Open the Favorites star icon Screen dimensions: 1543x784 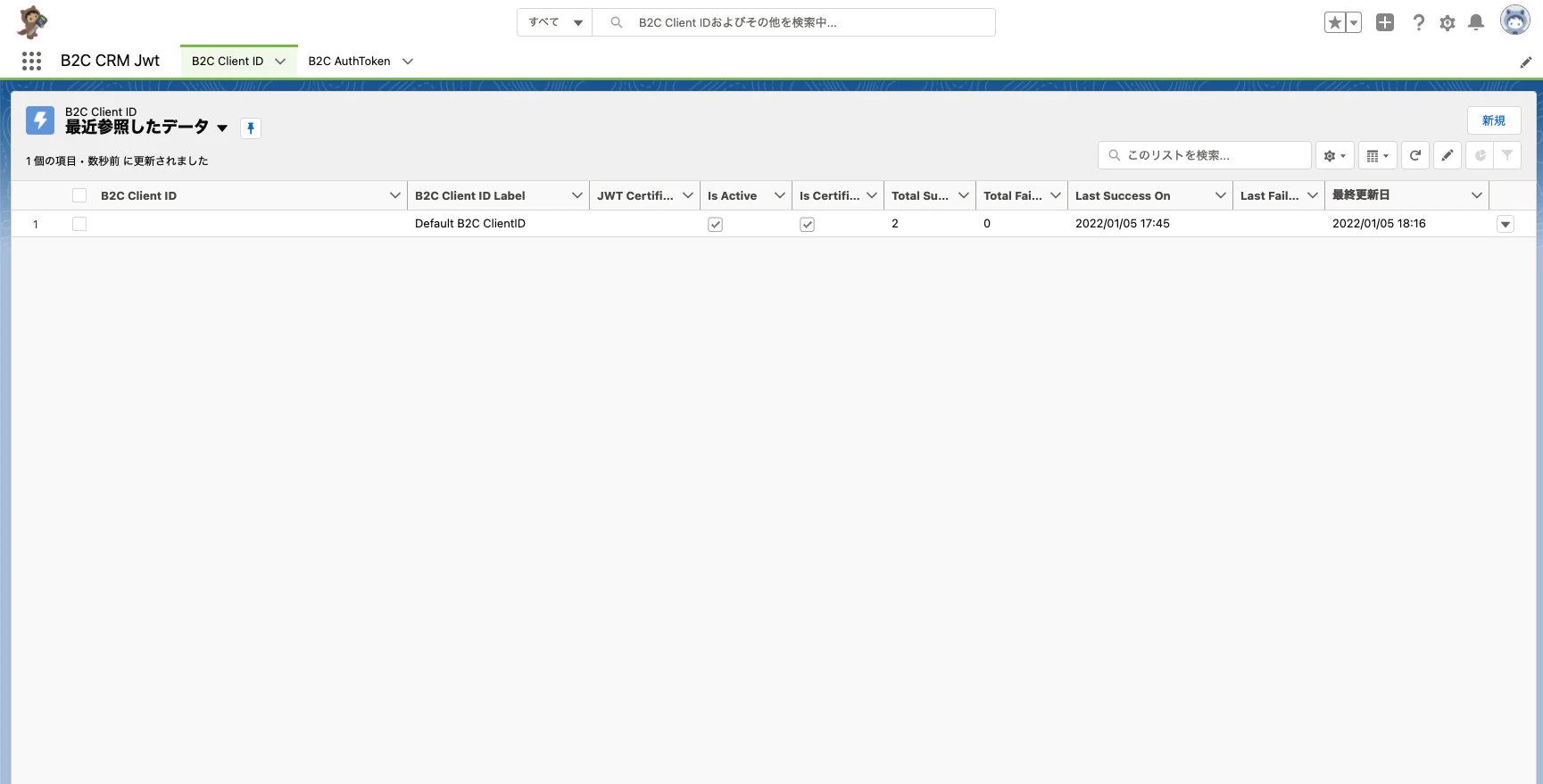[1334, 22]
